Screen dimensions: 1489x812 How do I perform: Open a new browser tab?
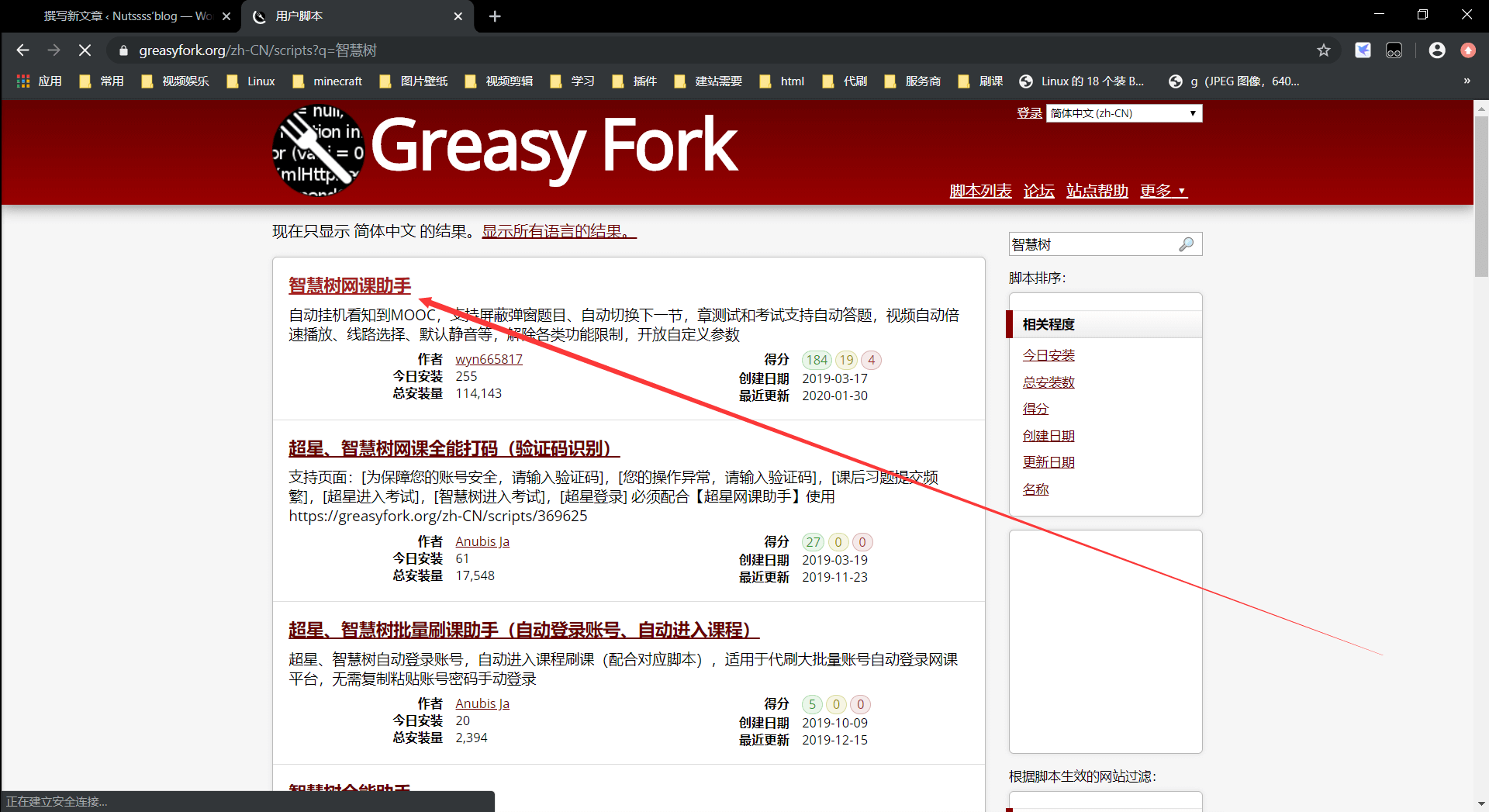click(x=495, y=16)
